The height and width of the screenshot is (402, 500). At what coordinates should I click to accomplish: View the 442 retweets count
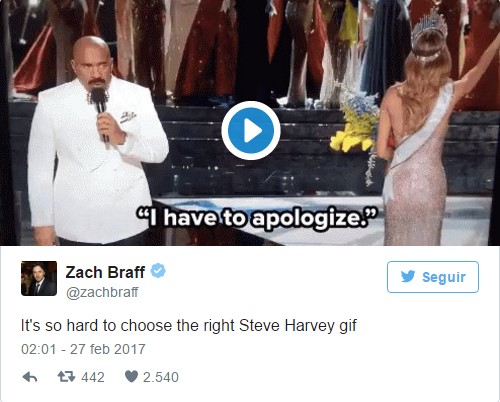93,377
